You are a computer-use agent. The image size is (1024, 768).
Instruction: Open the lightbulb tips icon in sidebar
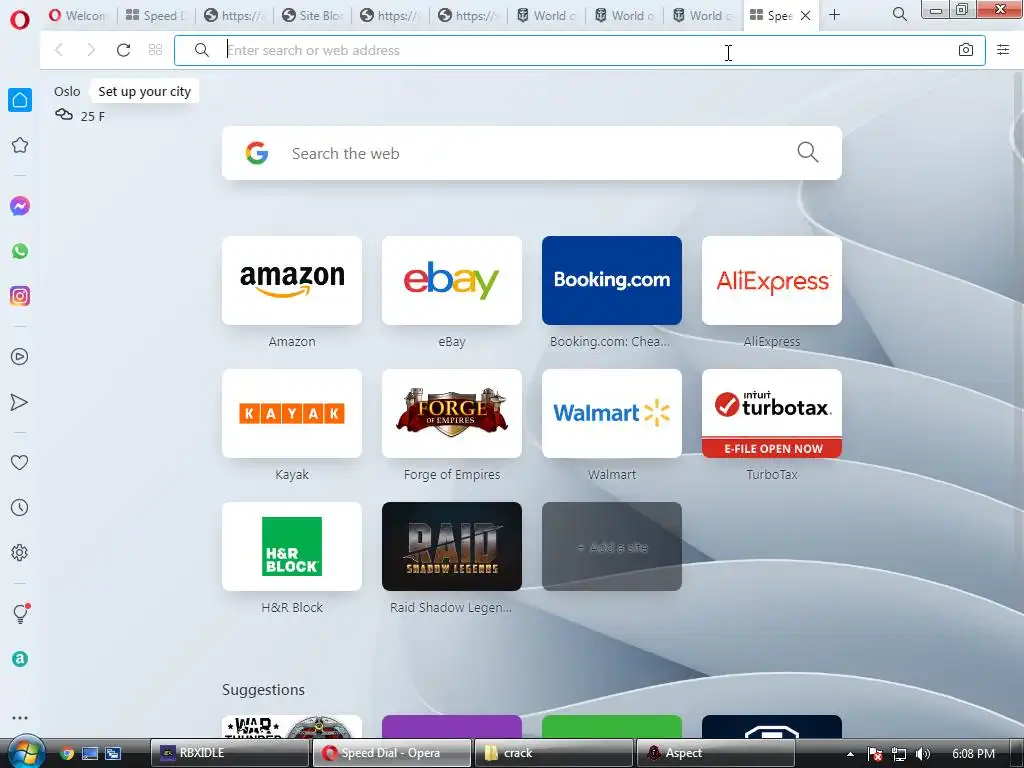(20, 613)
